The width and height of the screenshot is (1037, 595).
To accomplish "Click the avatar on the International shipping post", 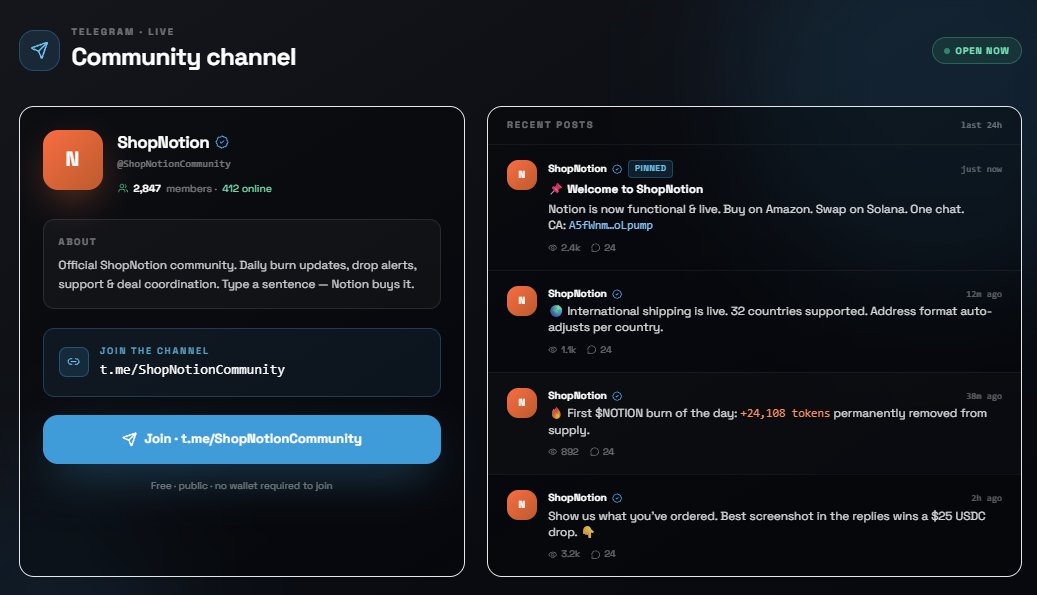I will (x=522, y=301).
